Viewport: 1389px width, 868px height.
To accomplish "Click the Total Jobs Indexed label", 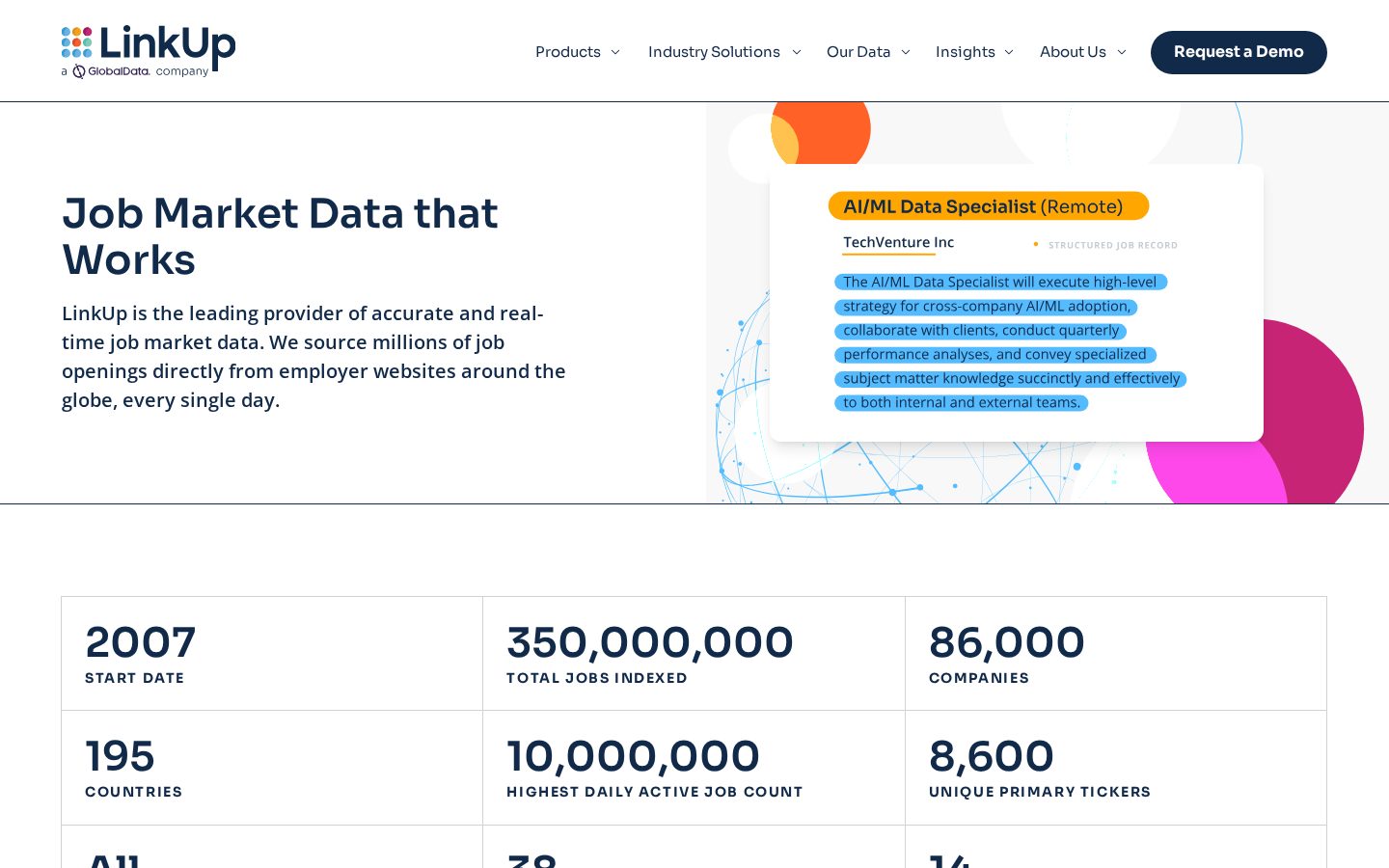I will point(597,678).
